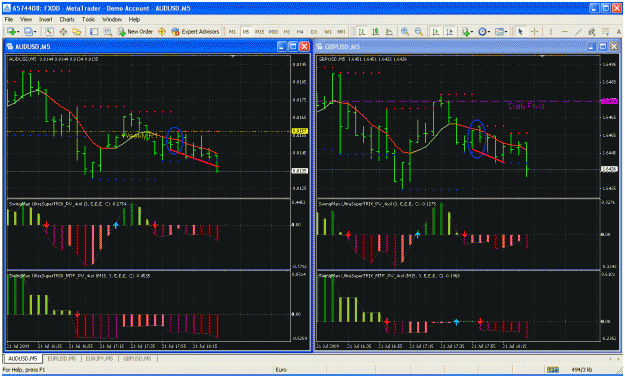Image resolution: width=625 pixels, height=376 pixels.
Task: Open the indicators list dropdown
Action: coord(472,32)
